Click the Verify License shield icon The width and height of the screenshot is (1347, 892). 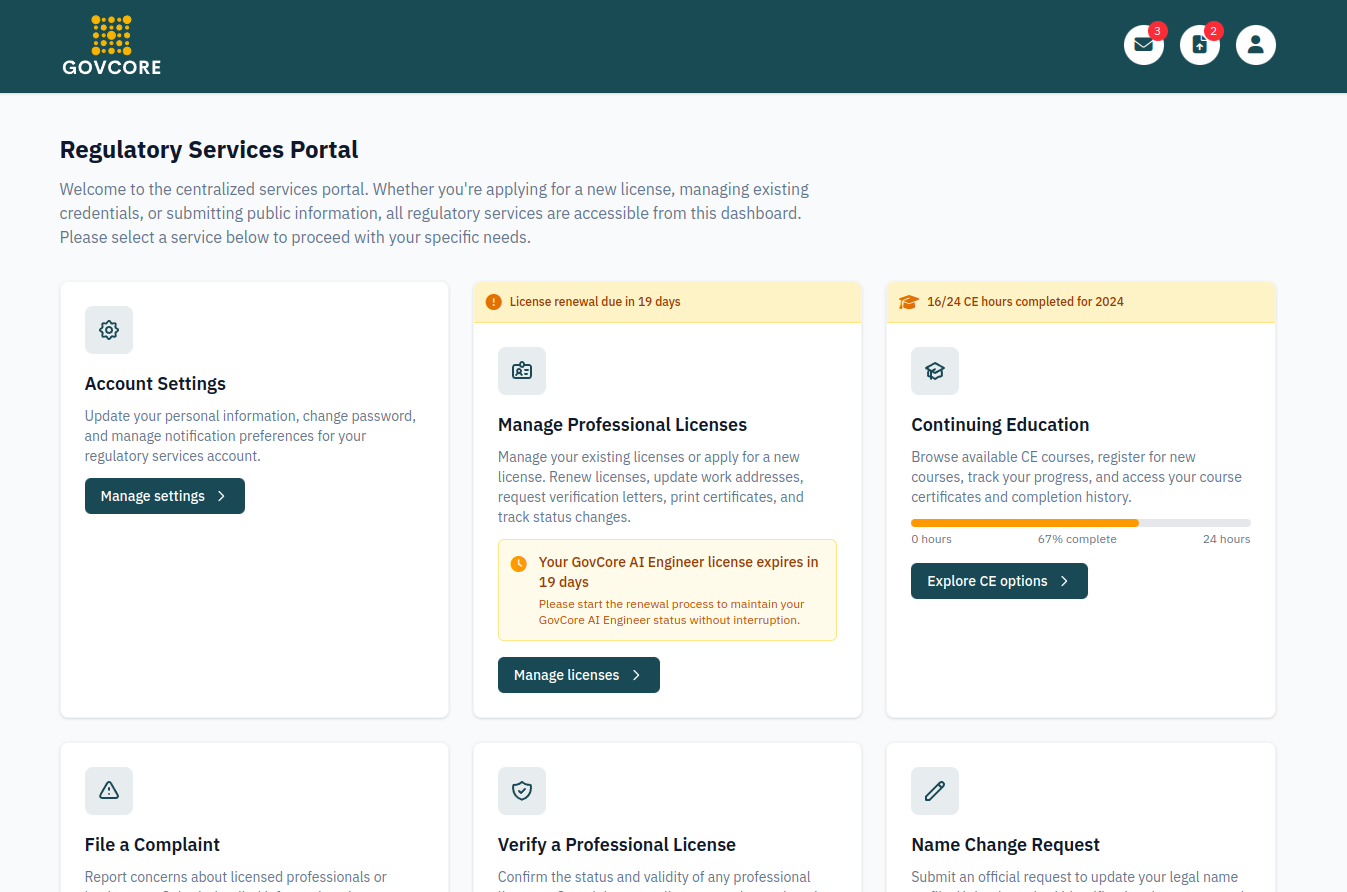[522, 791]
